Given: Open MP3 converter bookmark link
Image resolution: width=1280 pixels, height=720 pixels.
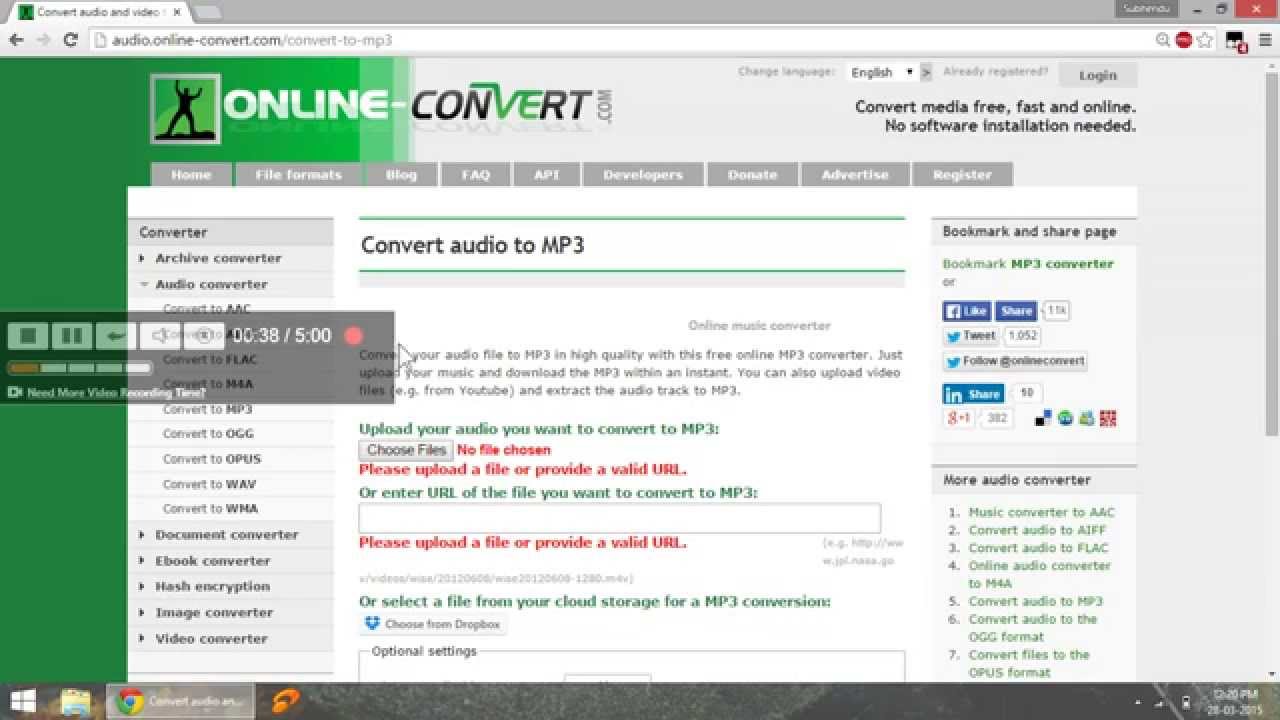Looking at the screenshot, I should coord(1062,264).
